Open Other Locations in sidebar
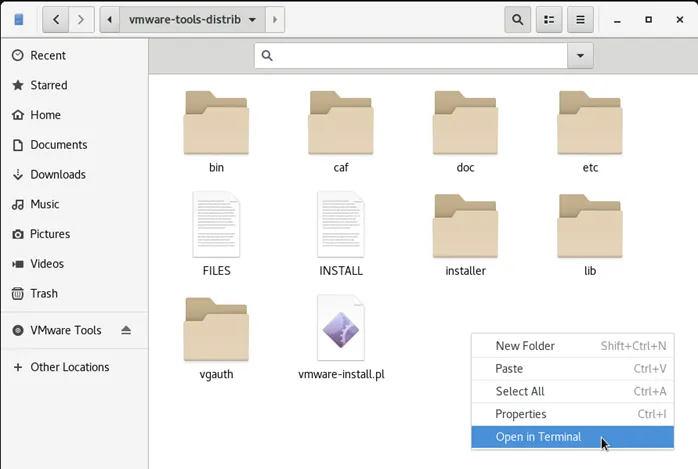This screenshot has width=698, height=469. click(74, 367)
